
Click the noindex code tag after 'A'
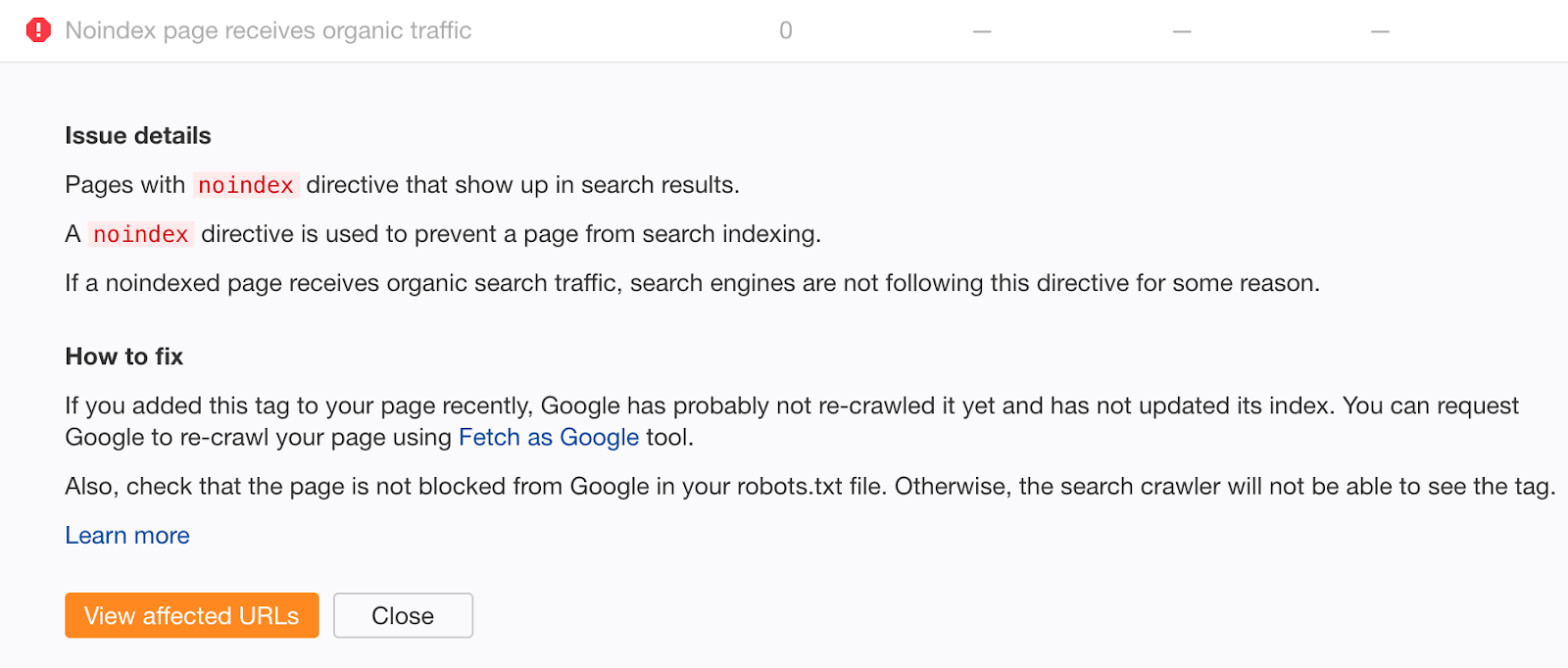pos(140,234)
